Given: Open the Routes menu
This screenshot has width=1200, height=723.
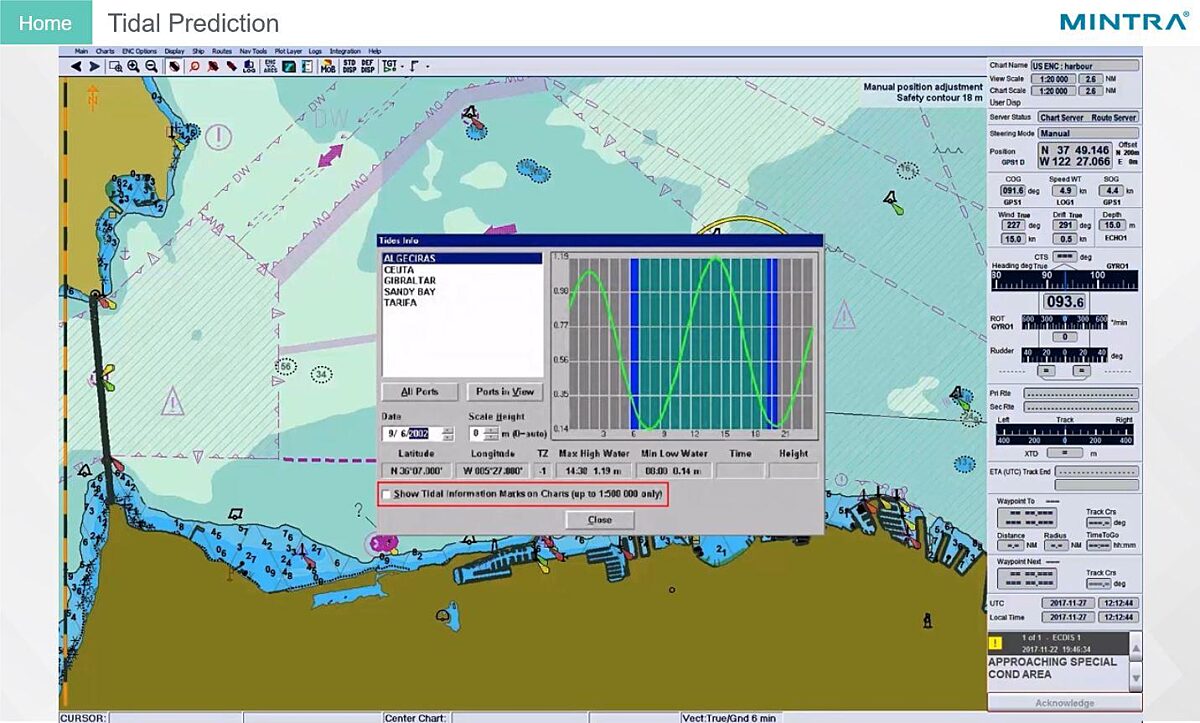Looking at the screenshot, I should click(x=222, y=51).
